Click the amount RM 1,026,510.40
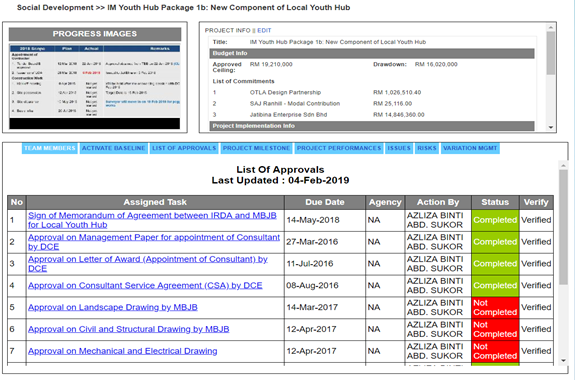 (x=397, y=92)
